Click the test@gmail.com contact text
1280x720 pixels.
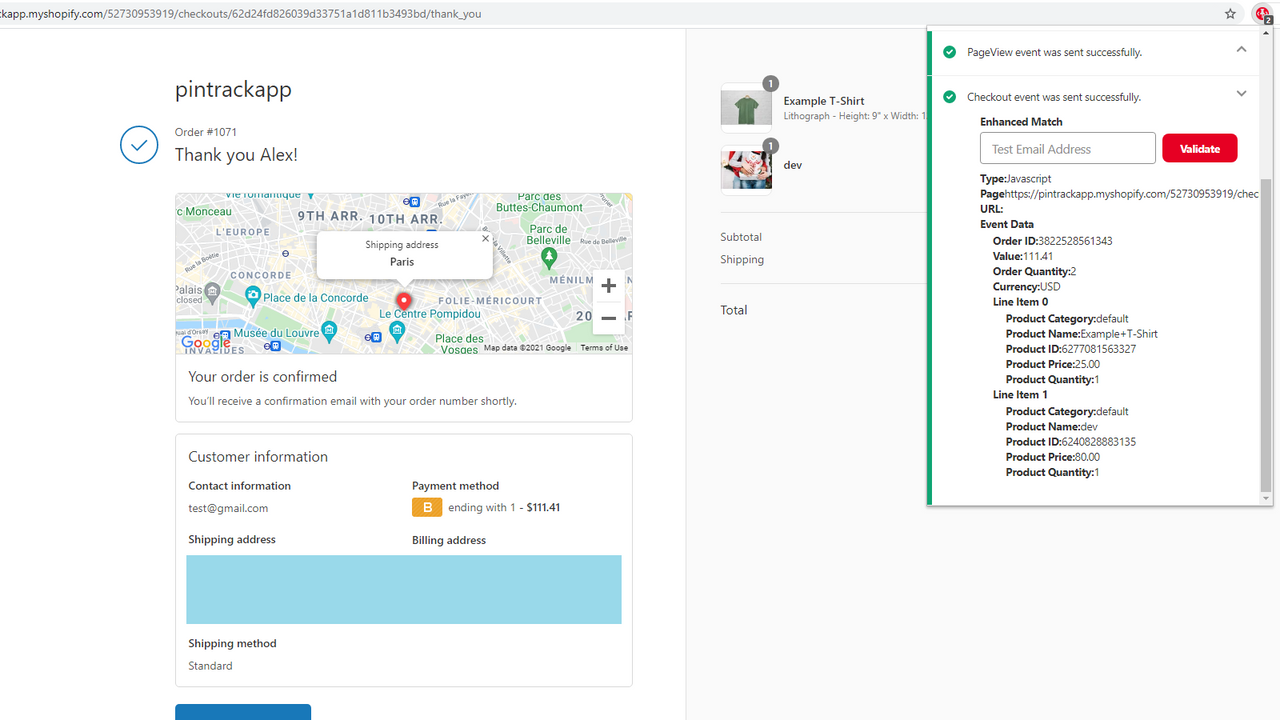coord(228,508)
